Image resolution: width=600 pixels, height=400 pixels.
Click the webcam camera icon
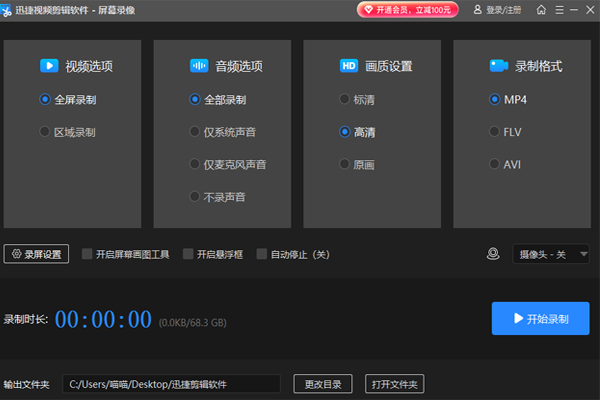click(x=493, y=254)
